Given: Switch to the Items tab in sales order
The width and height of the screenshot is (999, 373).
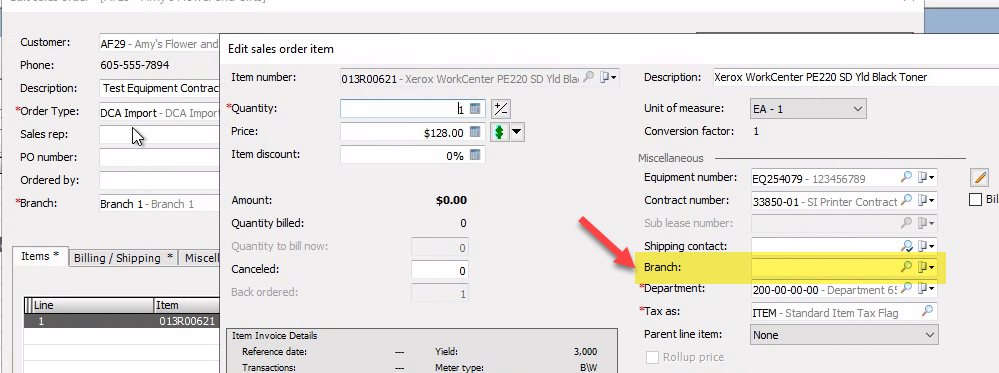Looking at the screenshot, I should click(x=40, y=256).
